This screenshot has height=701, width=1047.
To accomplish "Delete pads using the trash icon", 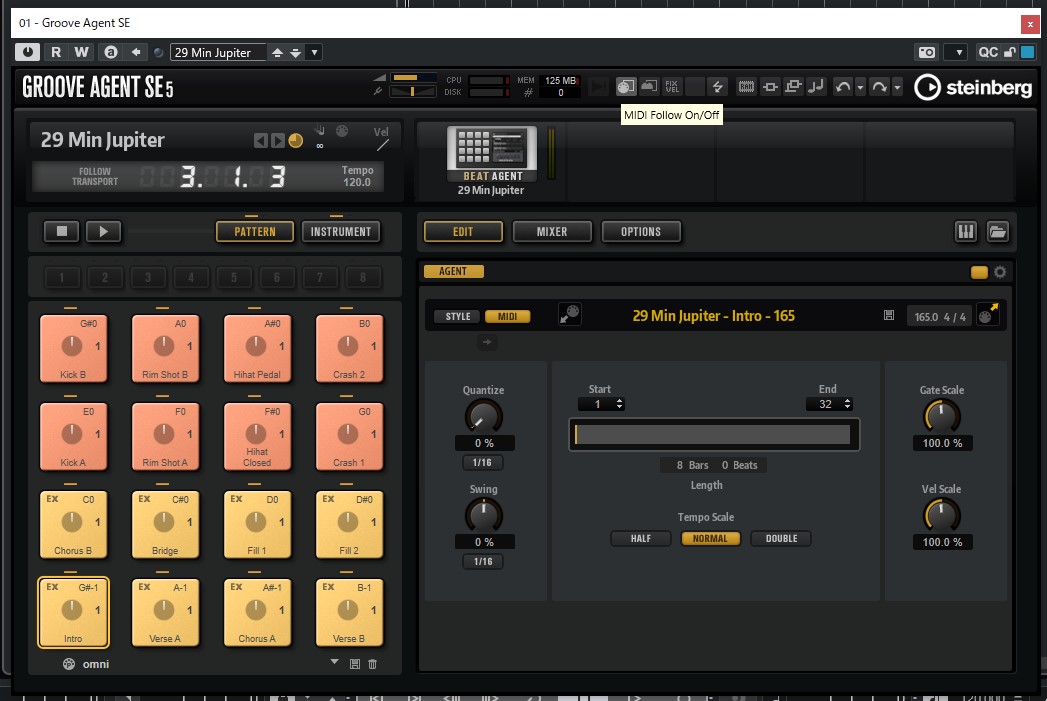I will 373,664.
